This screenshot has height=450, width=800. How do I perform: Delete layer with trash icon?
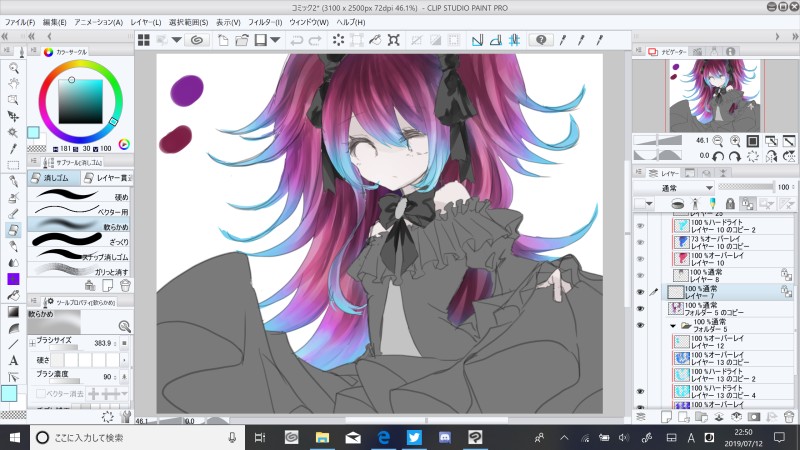pos(789,417)
